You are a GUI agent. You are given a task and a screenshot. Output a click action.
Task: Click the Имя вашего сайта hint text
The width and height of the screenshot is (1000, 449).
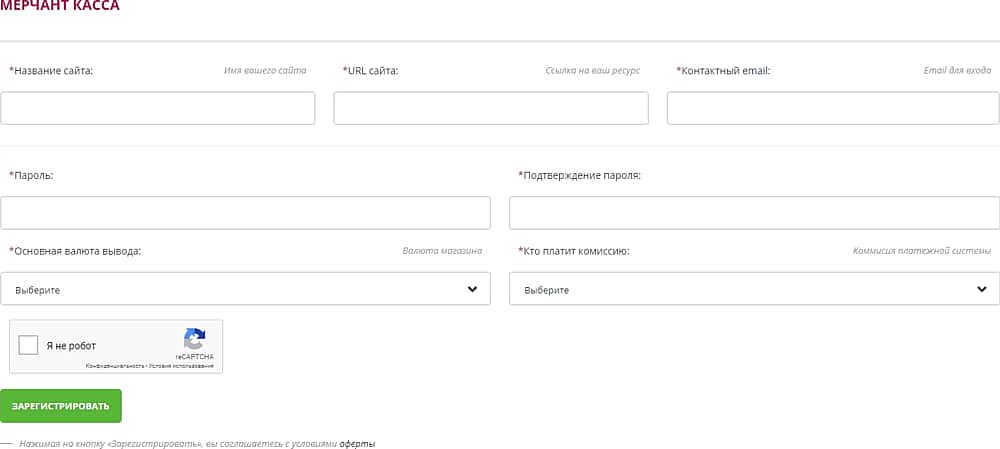pyautogui.click(x=265, y=71)
